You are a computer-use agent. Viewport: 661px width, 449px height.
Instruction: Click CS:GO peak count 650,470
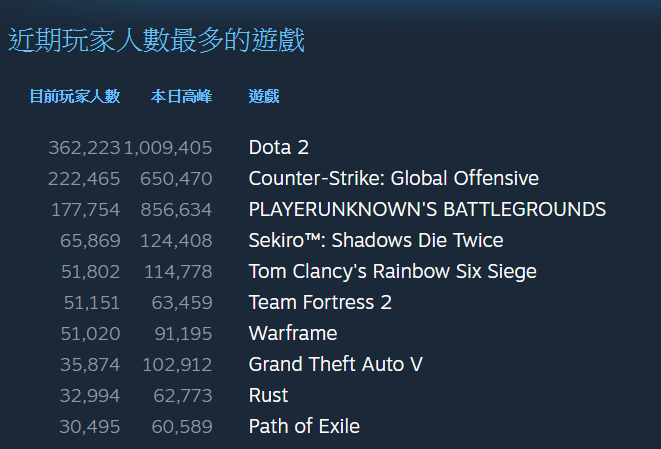(176, 179)
